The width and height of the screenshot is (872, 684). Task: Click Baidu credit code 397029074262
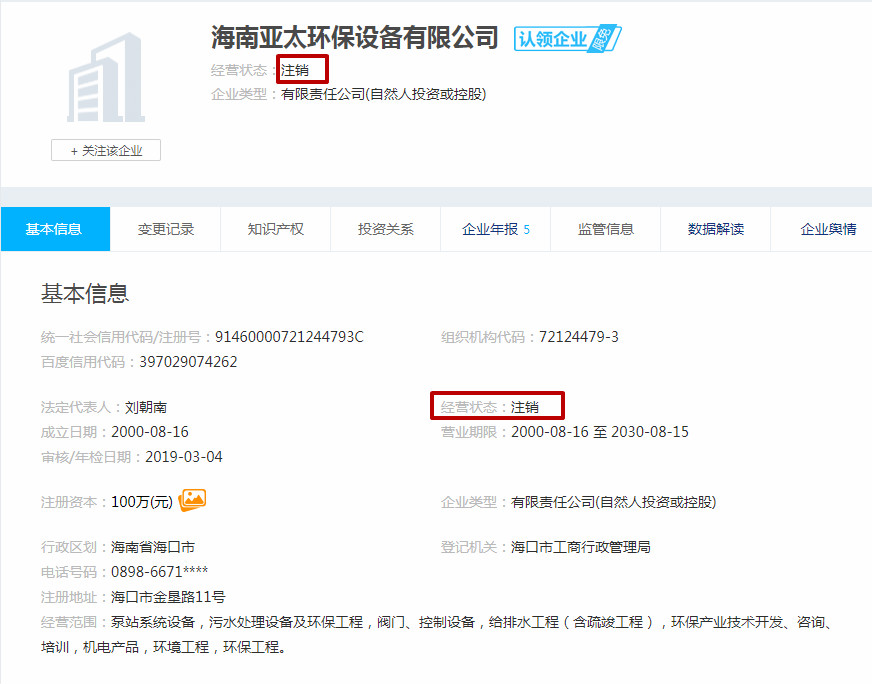[x=188, y=362]
